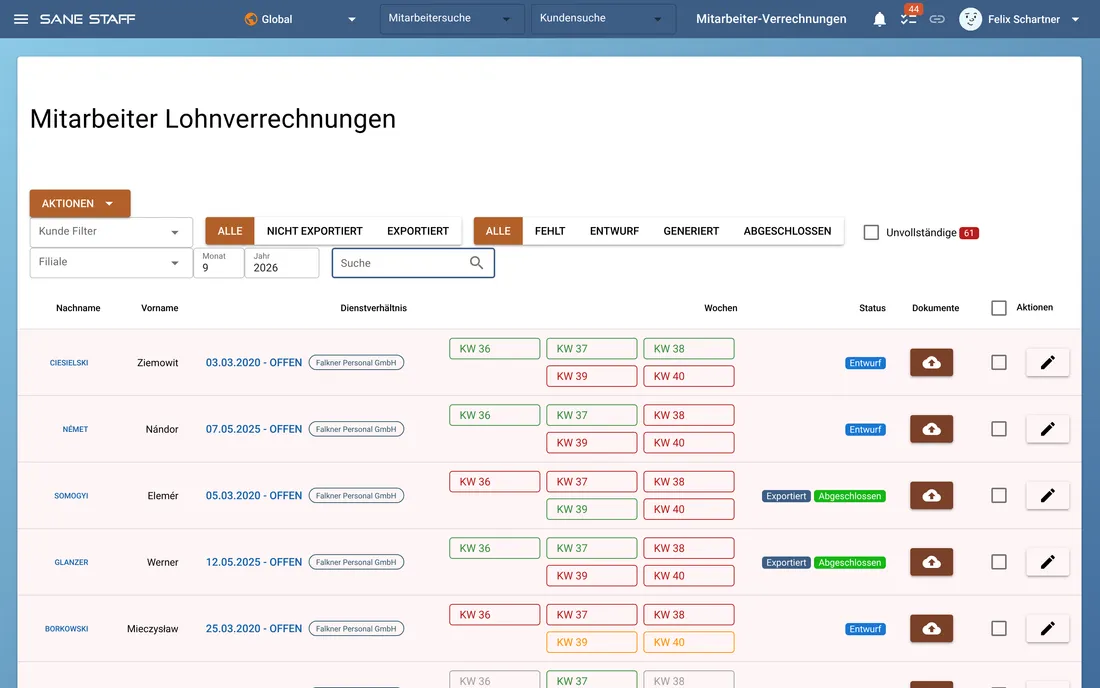1100x688 pixels.
Task: Select the Fehlt status tab
Action: 550,231
